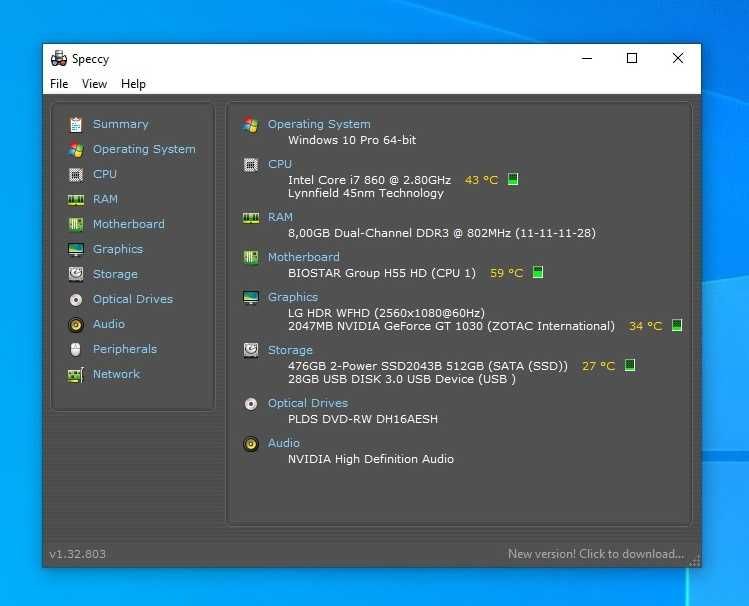
Task: Click Audio speaker icon in summary panel
Action: (x=251, y=444)
